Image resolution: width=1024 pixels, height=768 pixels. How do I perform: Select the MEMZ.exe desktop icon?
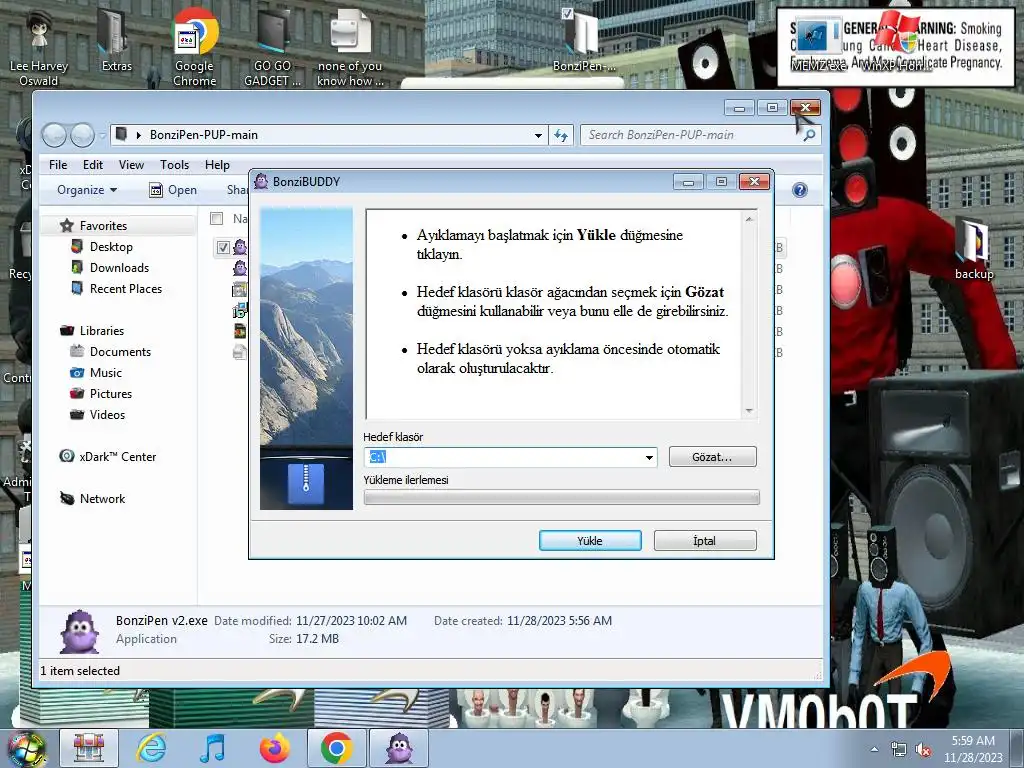click(x=819, y=42)
